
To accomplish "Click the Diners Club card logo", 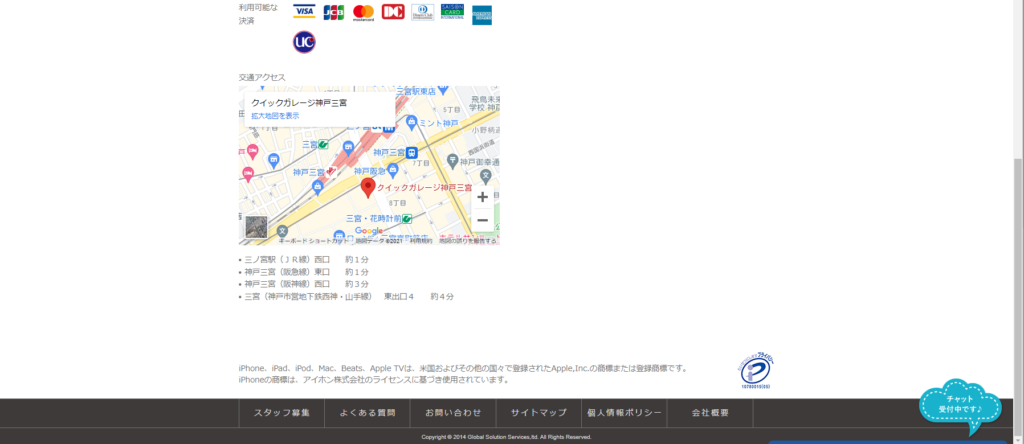I will click(x=423, y=12).
